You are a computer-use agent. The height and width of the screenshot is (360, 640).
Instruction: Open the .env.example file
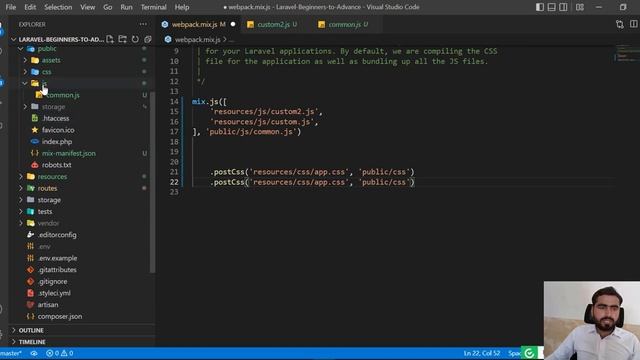tap(57, 258)
